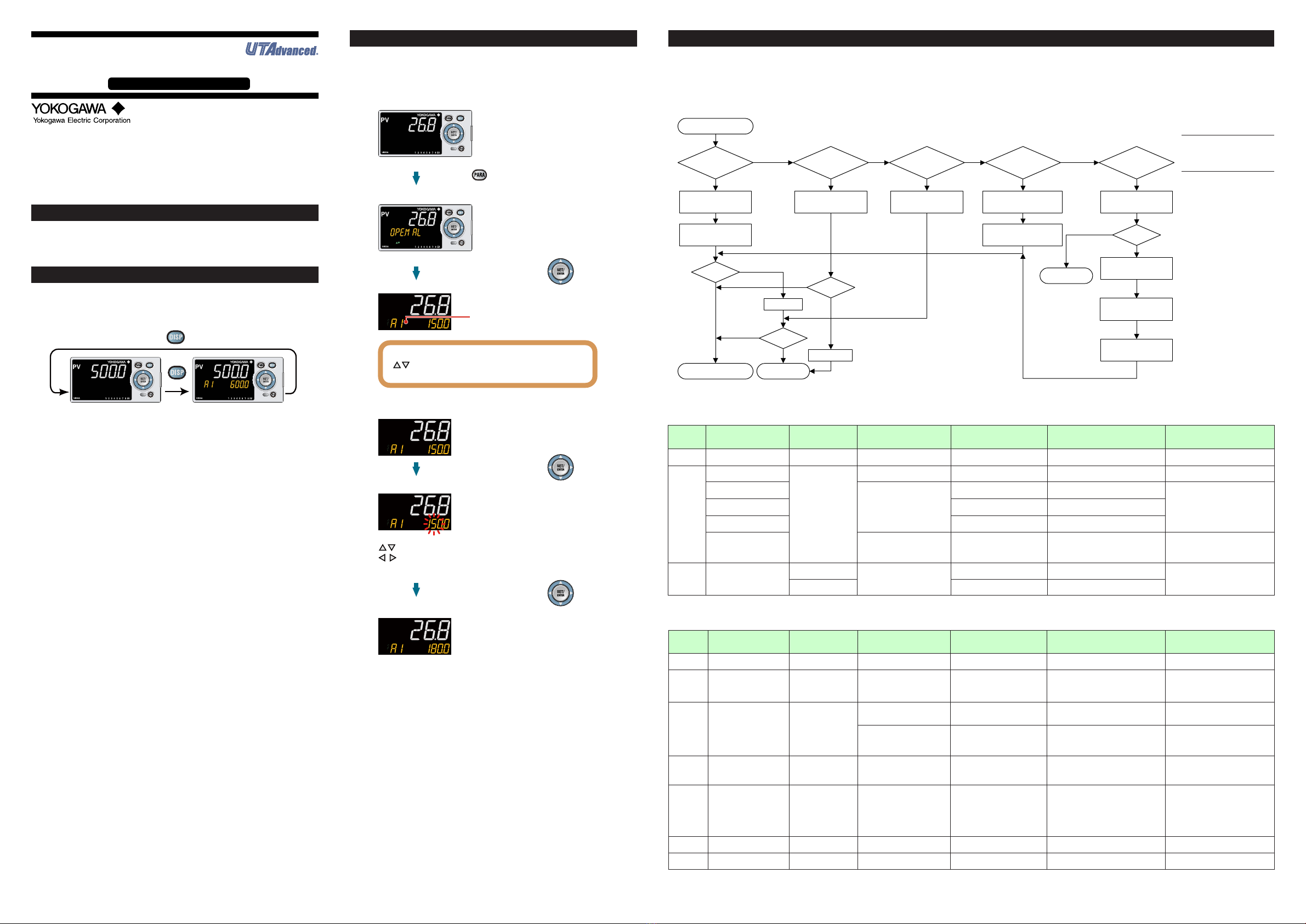Click the DISP key between the two controllers
The width and height of the screenshot is (1306, 924).
[177, 373]
